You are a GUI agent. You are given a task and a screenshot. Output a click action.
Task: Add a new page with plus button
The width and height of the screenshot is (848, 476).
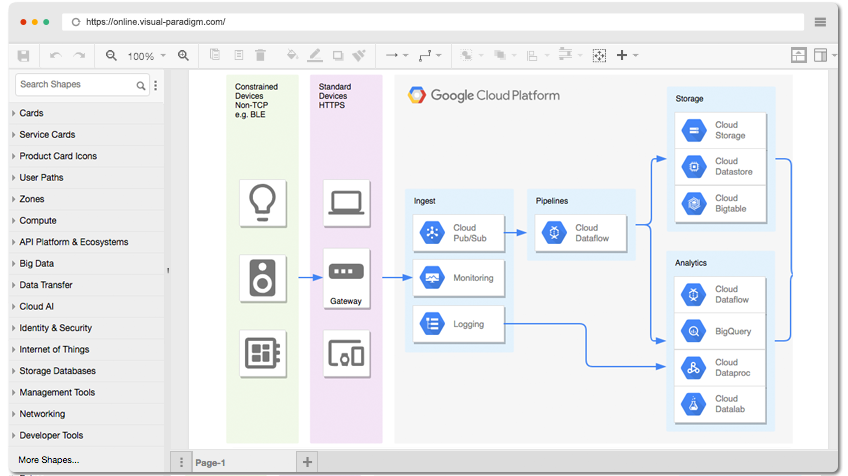click(x=307, y=462)
